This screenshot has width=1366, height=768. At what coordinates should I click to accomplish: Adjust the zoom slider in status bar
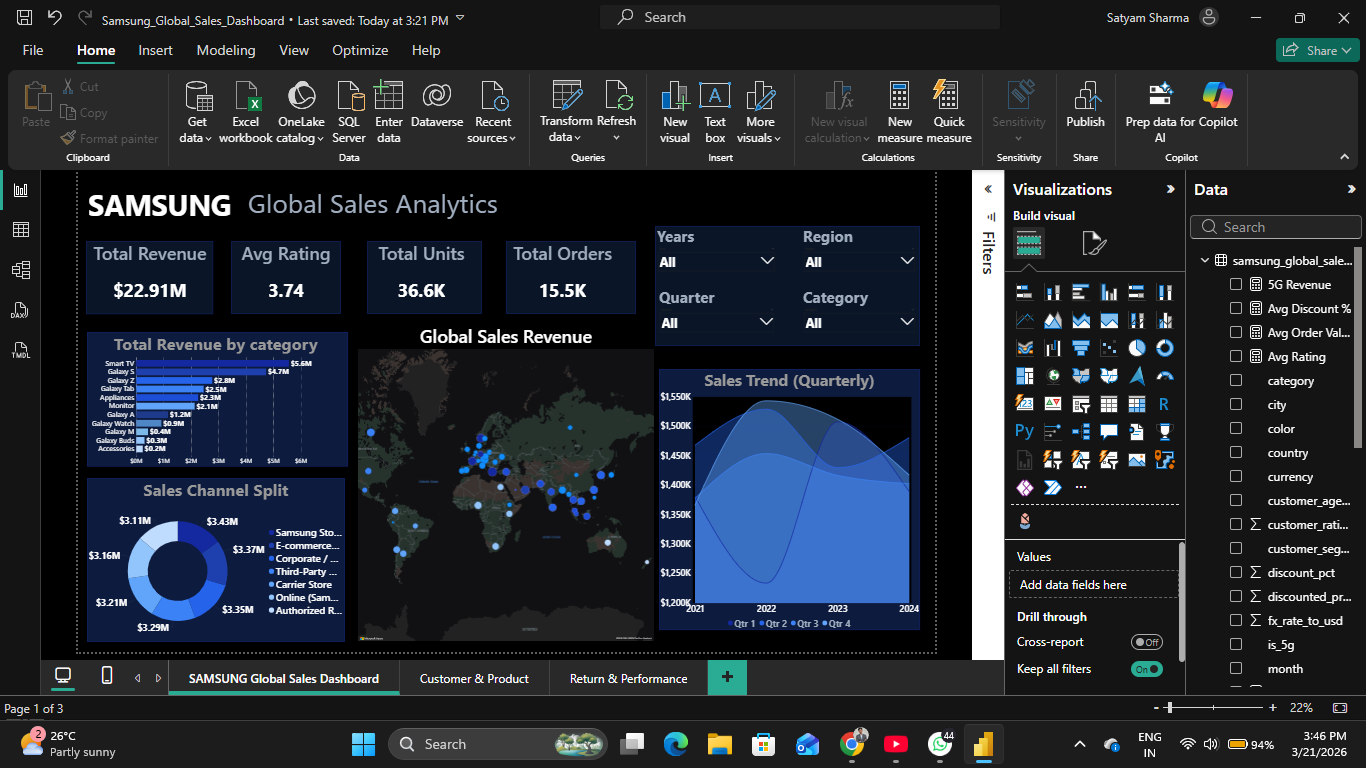coord(1169,708)
